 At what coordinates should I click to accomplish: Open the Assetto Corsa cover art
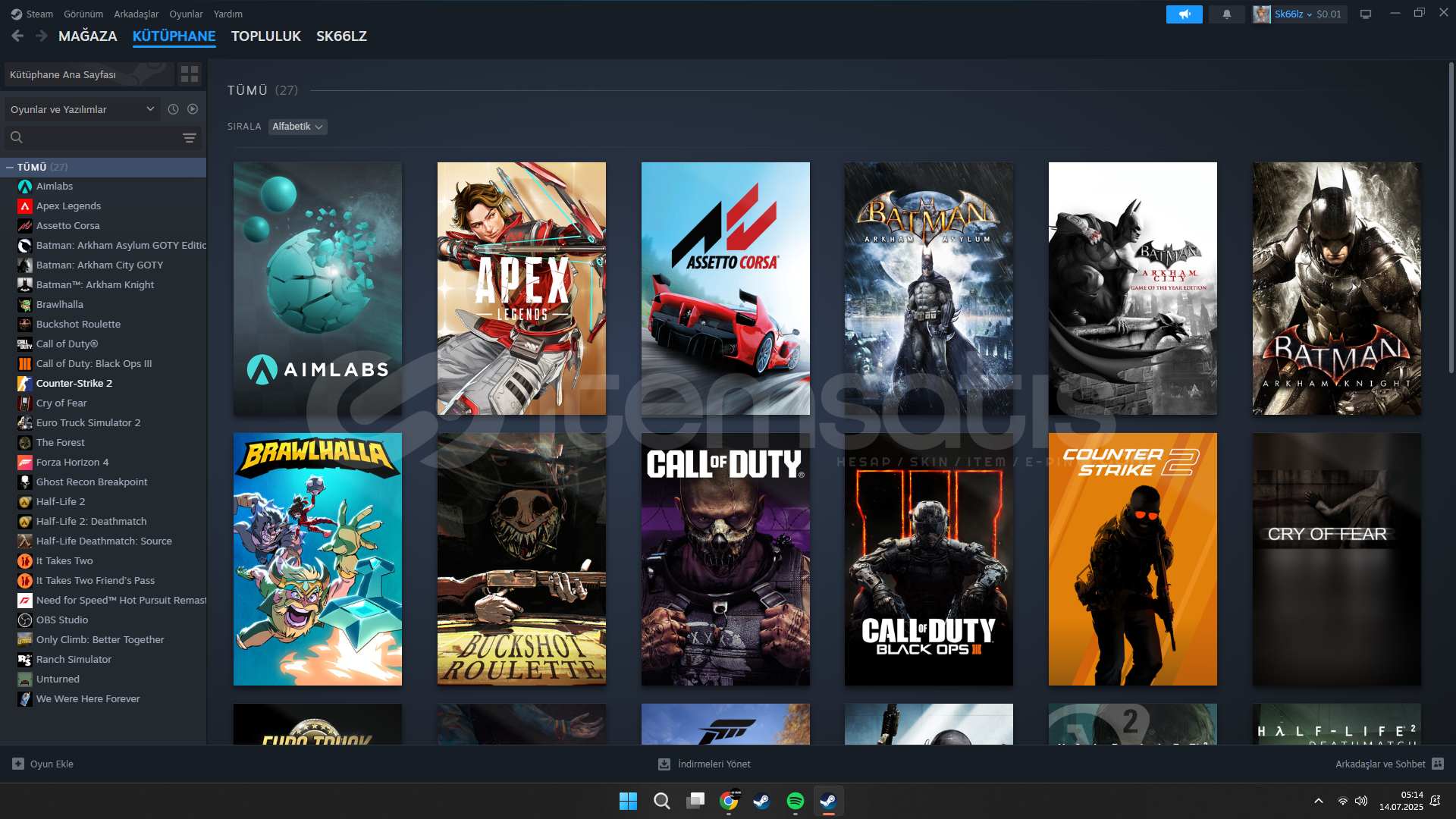tap(726, 288)
